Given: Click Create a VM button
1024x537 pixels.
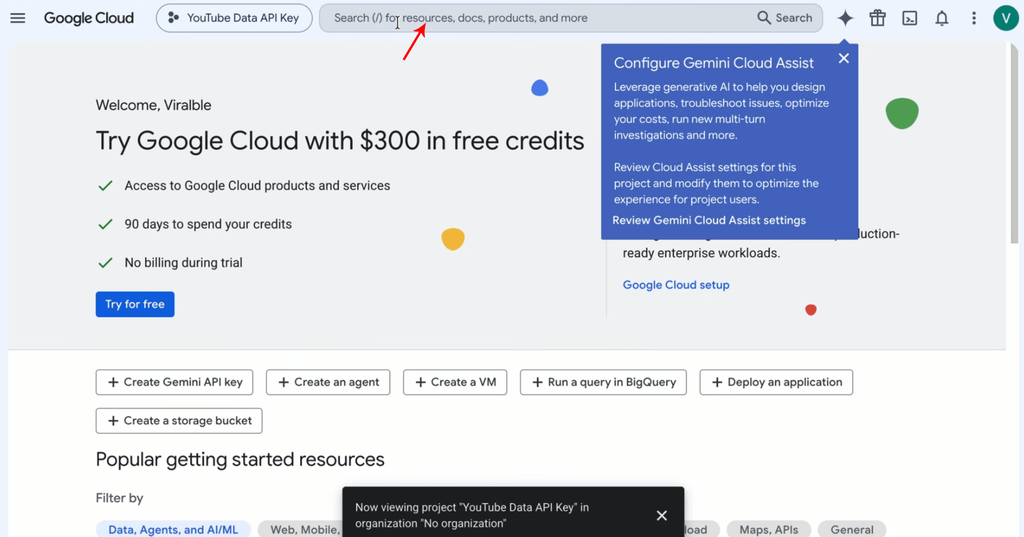Looking at the screenshot, I should (455, 382).
